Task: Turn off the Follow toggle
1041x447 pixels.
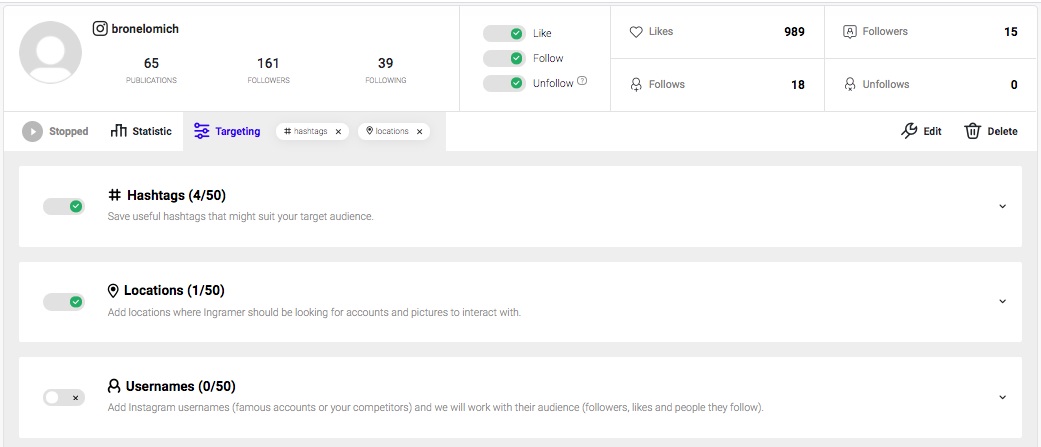Action: pyautogui.click(x=504, y=58)
